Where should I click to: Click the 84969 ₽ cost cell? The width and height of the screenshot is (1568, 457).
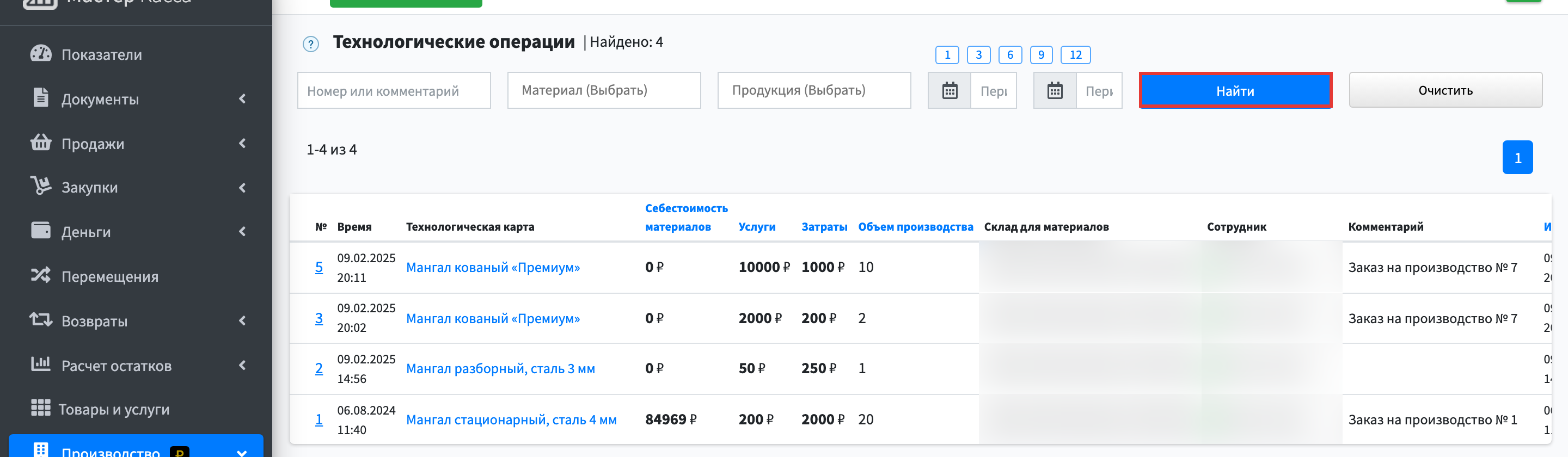click(x=671, y=419)
